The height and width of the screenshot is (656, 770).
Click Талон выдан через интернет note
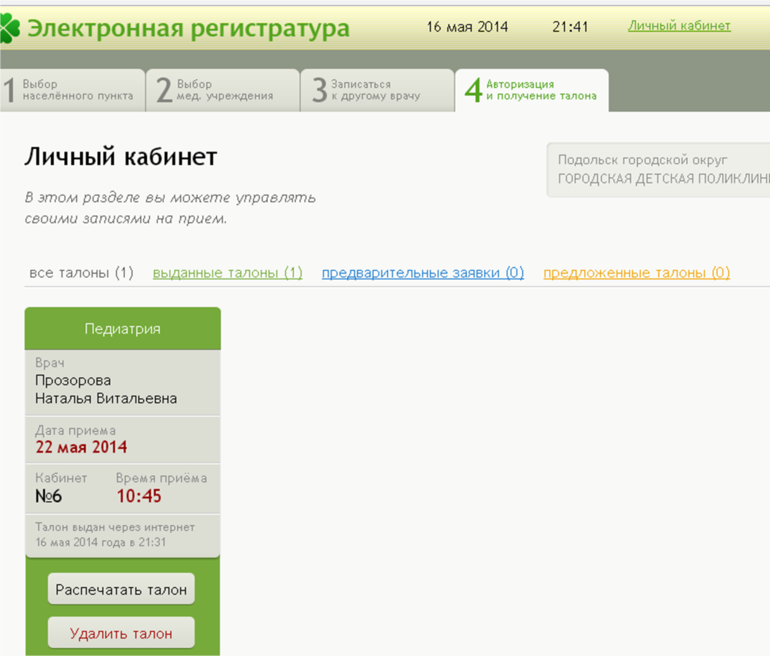115,527
